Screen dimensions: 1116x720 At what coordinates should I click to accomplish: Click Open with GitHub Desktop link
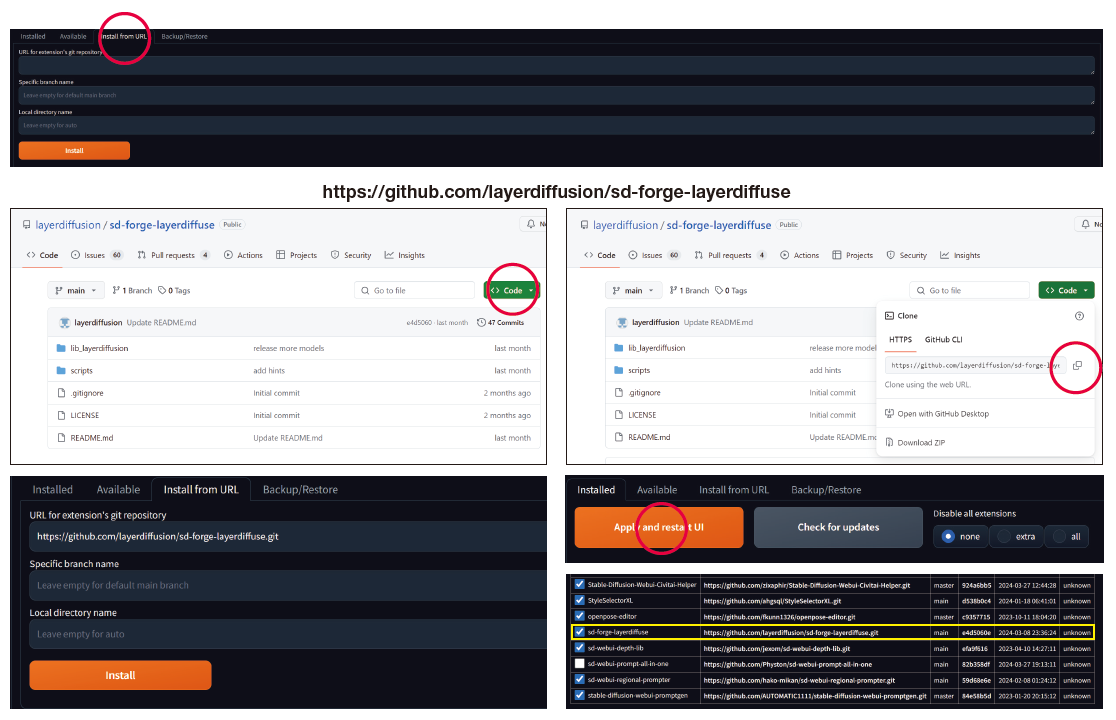coord(943,413)
